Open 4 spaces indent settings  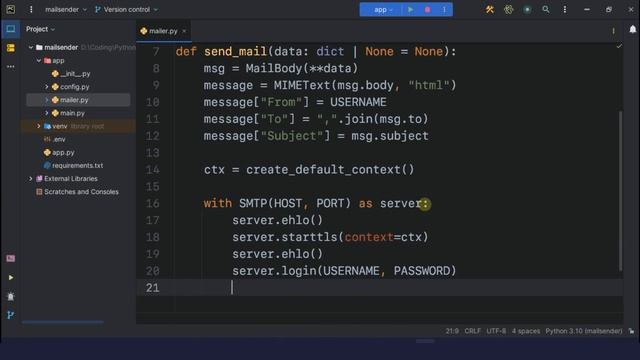(x=526, y=331)
